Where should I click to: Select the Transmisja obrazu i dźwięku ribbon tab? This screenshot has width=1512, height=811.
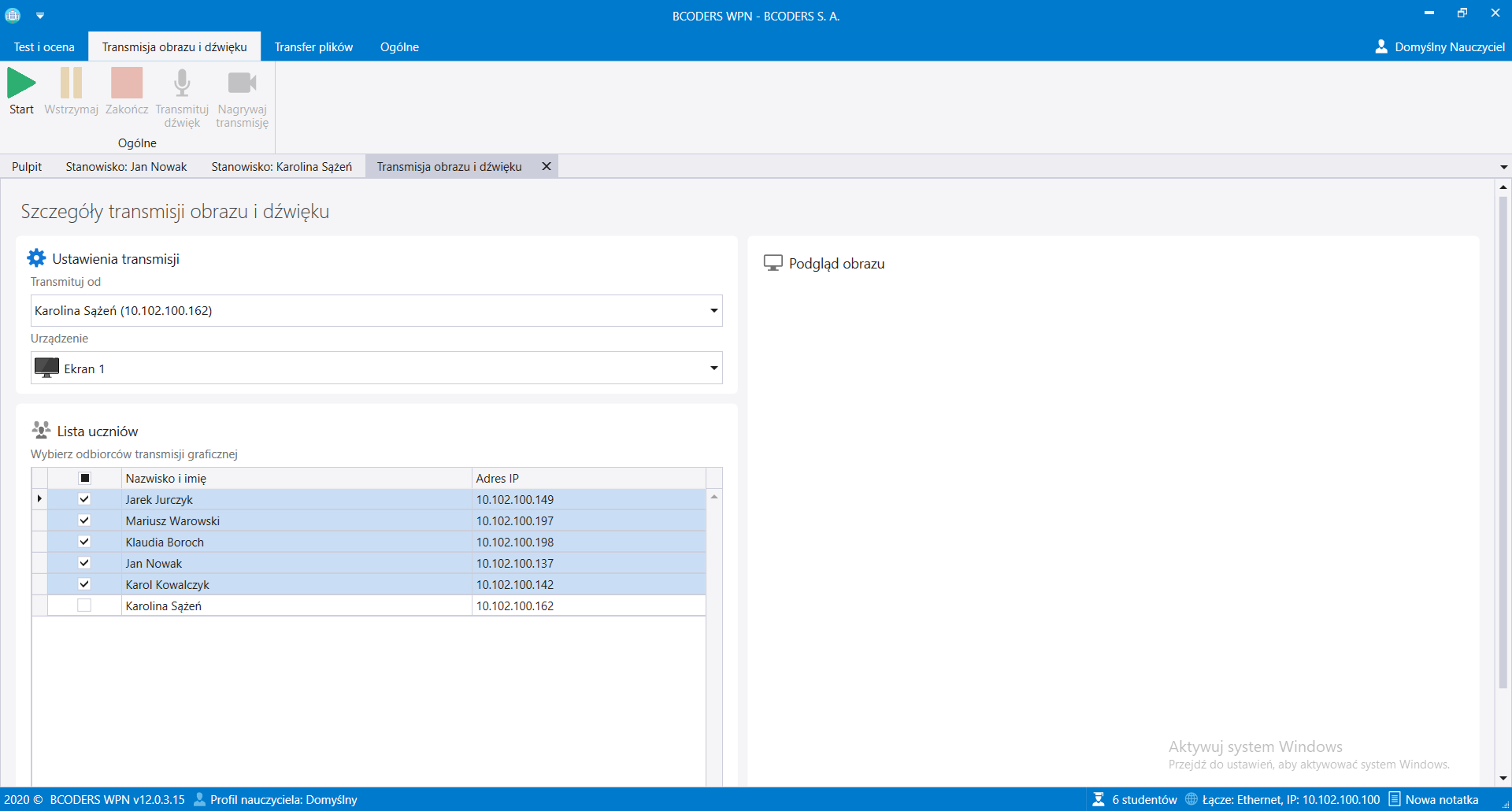pos(175,47)
